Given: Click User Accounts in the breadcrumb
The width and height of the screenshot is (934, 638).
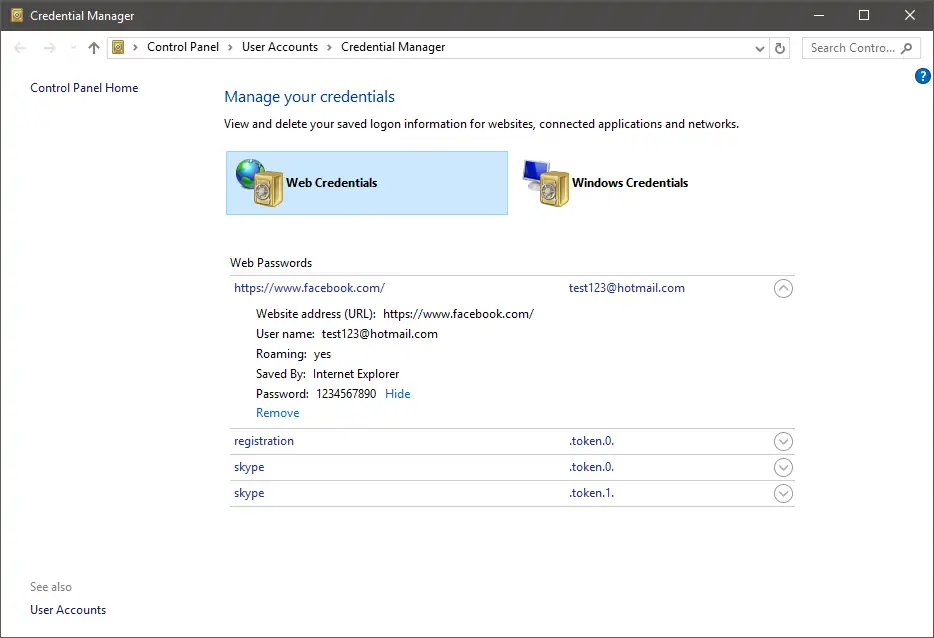Looking at the screenshot, I should click(280, 47).
